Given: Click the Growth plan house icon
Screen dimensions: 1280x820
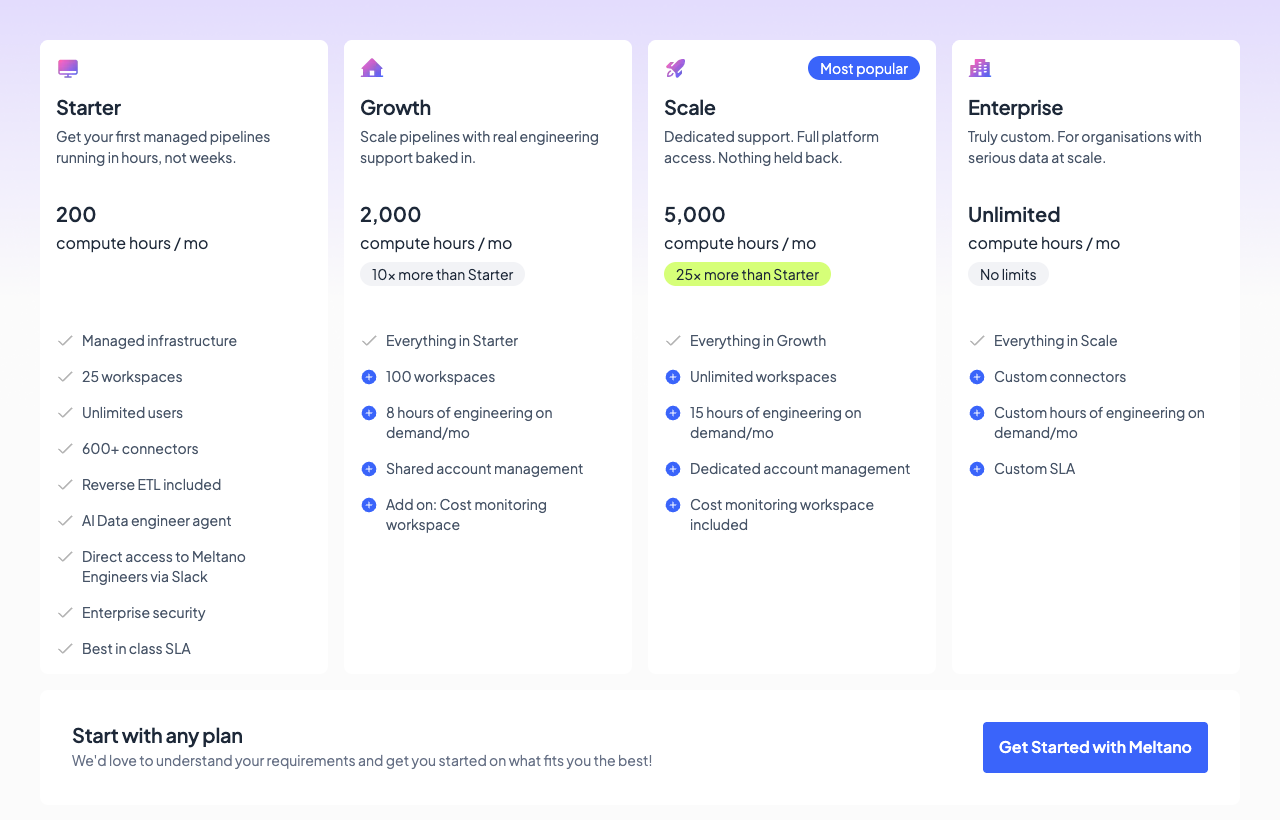Looking at the screenshot, I should tap(372, 68).
